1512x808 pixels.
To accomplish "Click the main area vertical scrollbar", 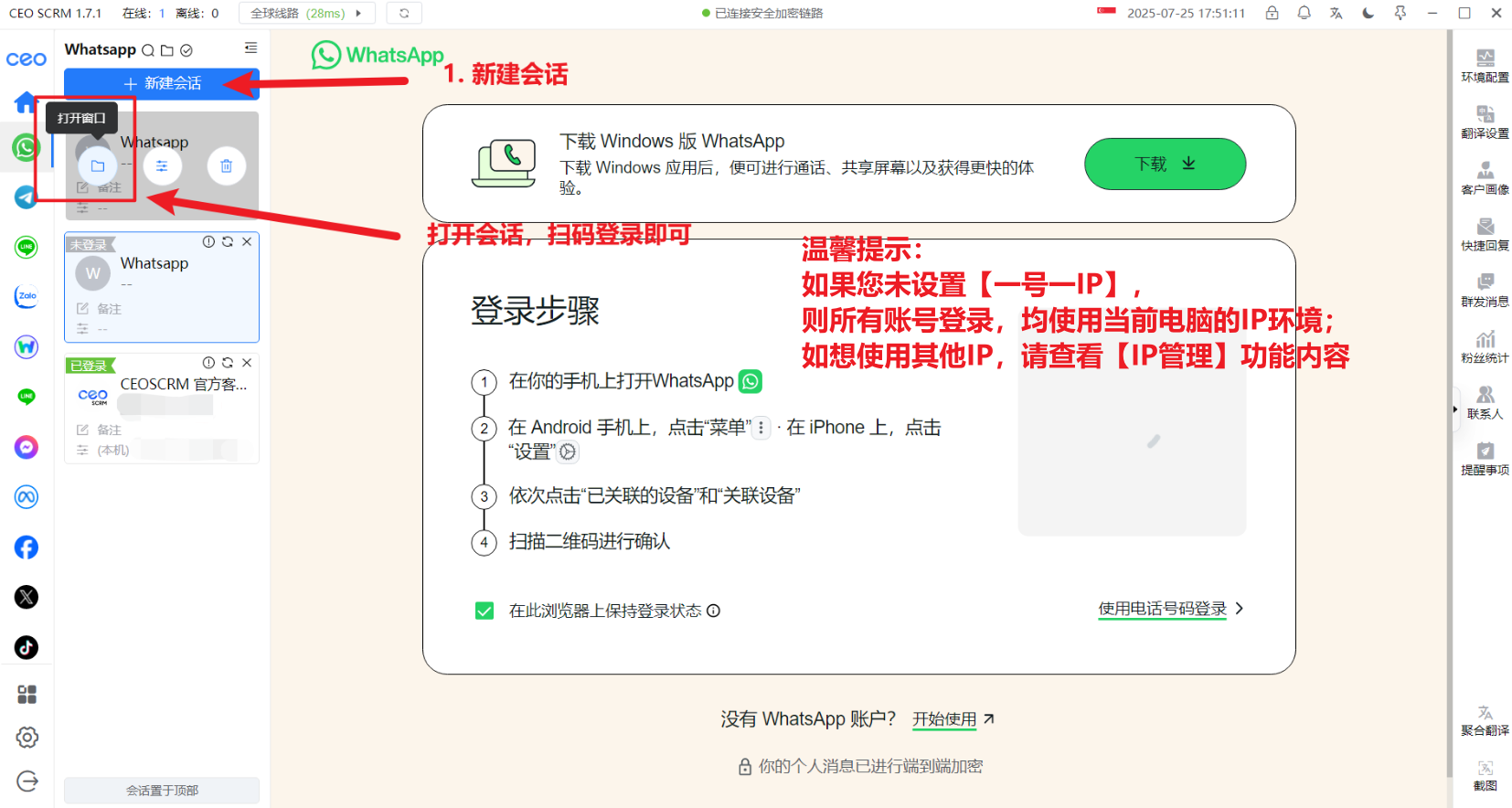I will (1449, 402).
